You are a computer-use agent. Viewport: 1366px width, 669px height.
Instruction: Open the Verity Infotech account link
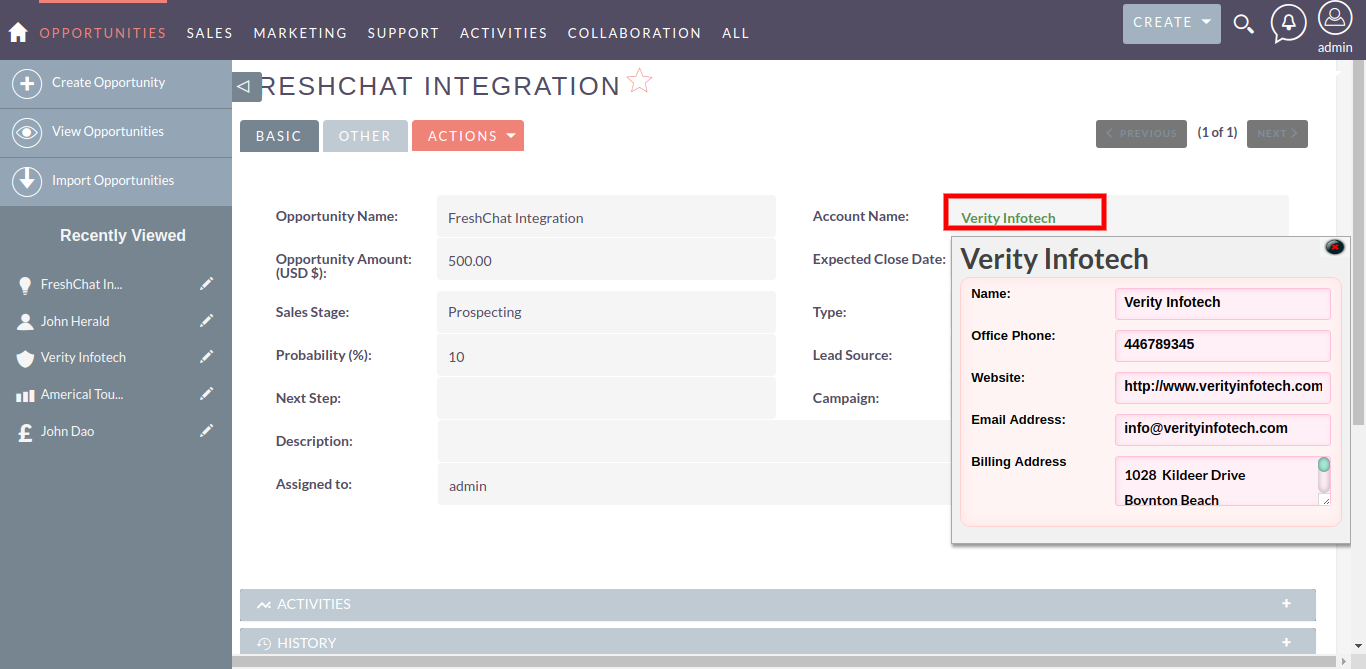click(x=1008, y=218)
